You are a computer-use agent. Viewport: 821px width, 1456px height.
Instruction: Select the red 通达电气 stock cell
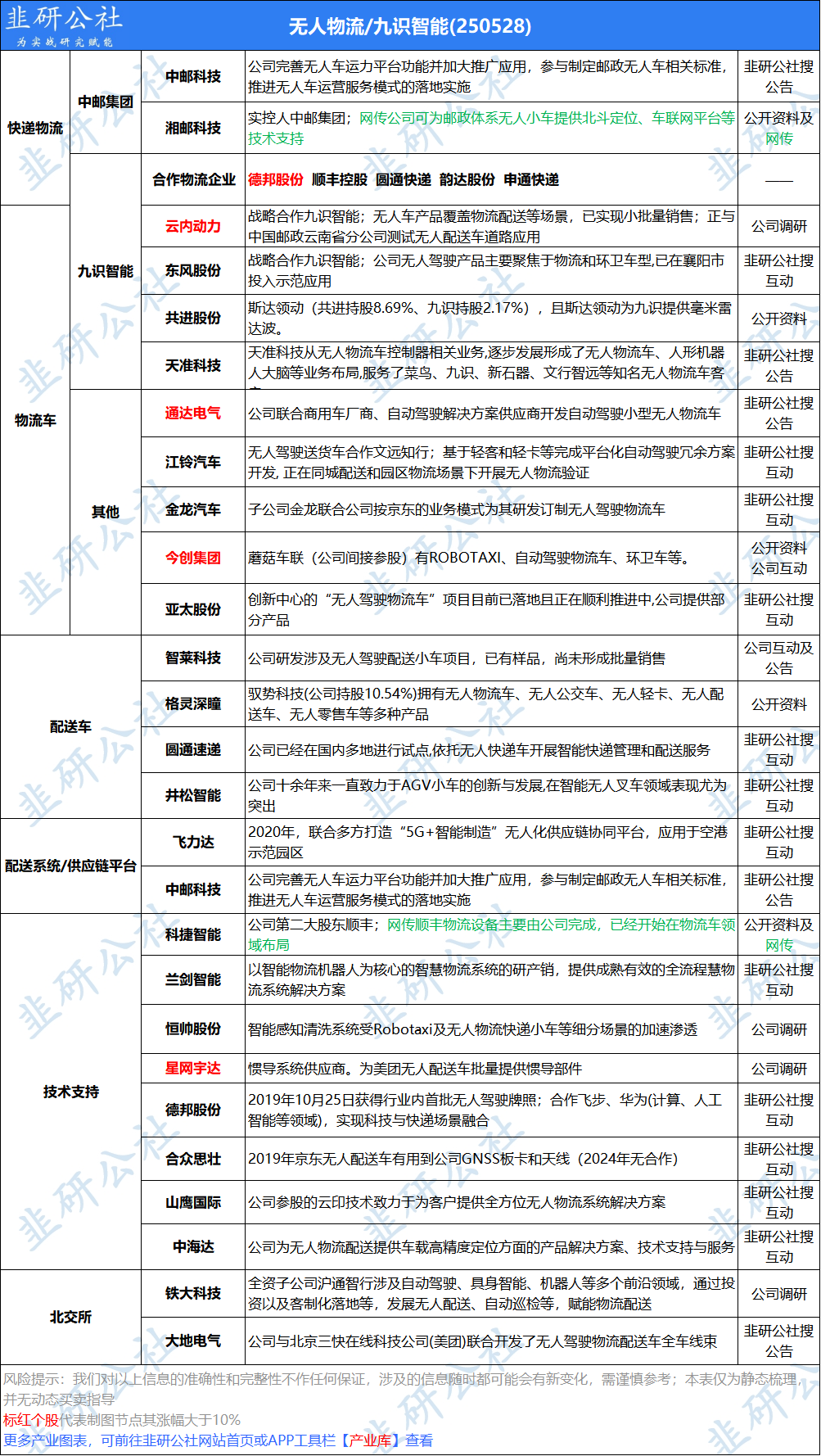click(193, 414)
